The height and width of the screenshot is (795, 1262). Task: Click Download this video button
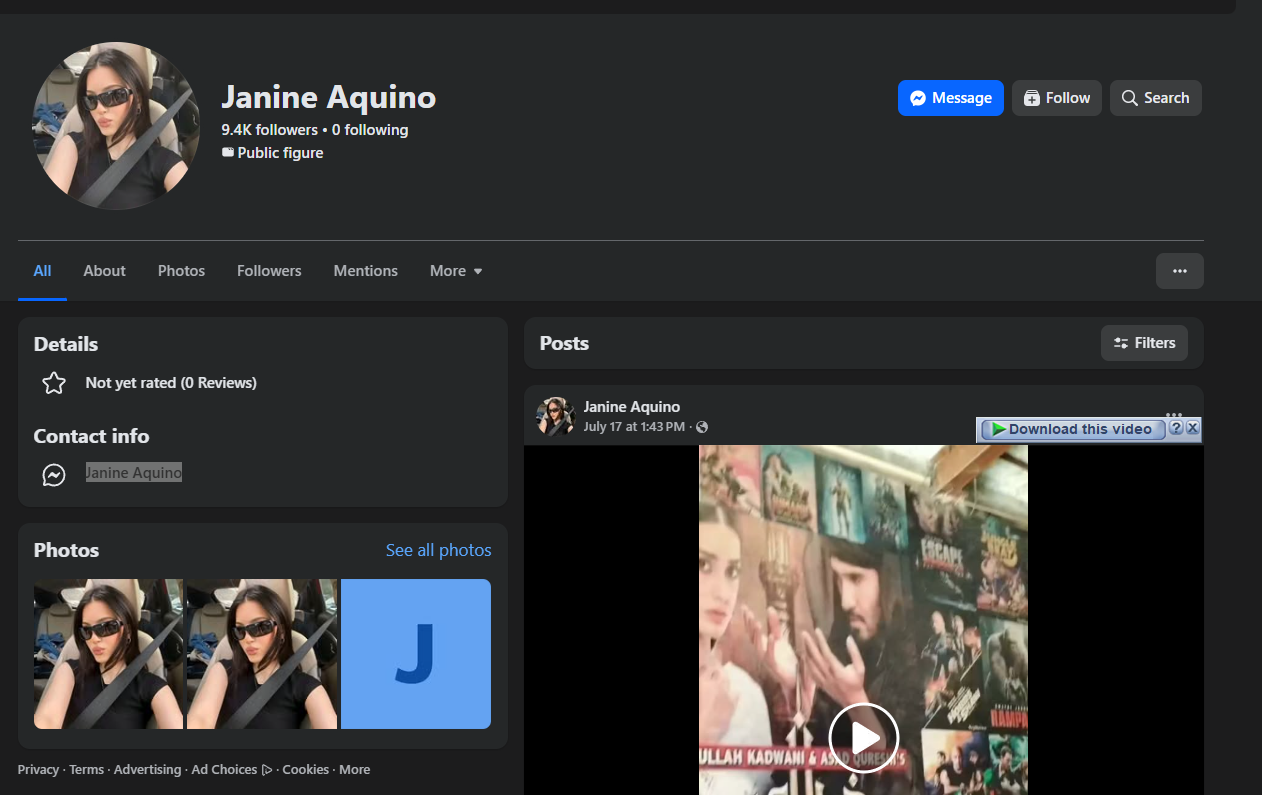1072,429
